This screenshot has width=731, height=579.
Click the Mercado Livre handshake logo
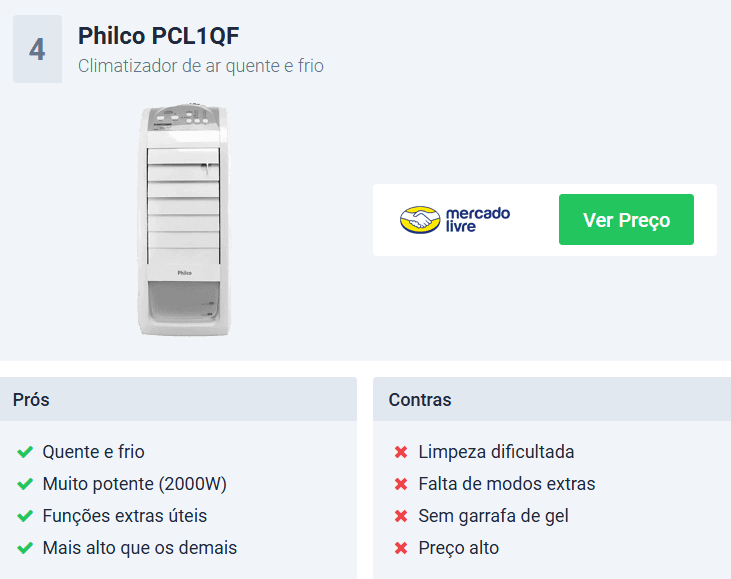[420, 220]
